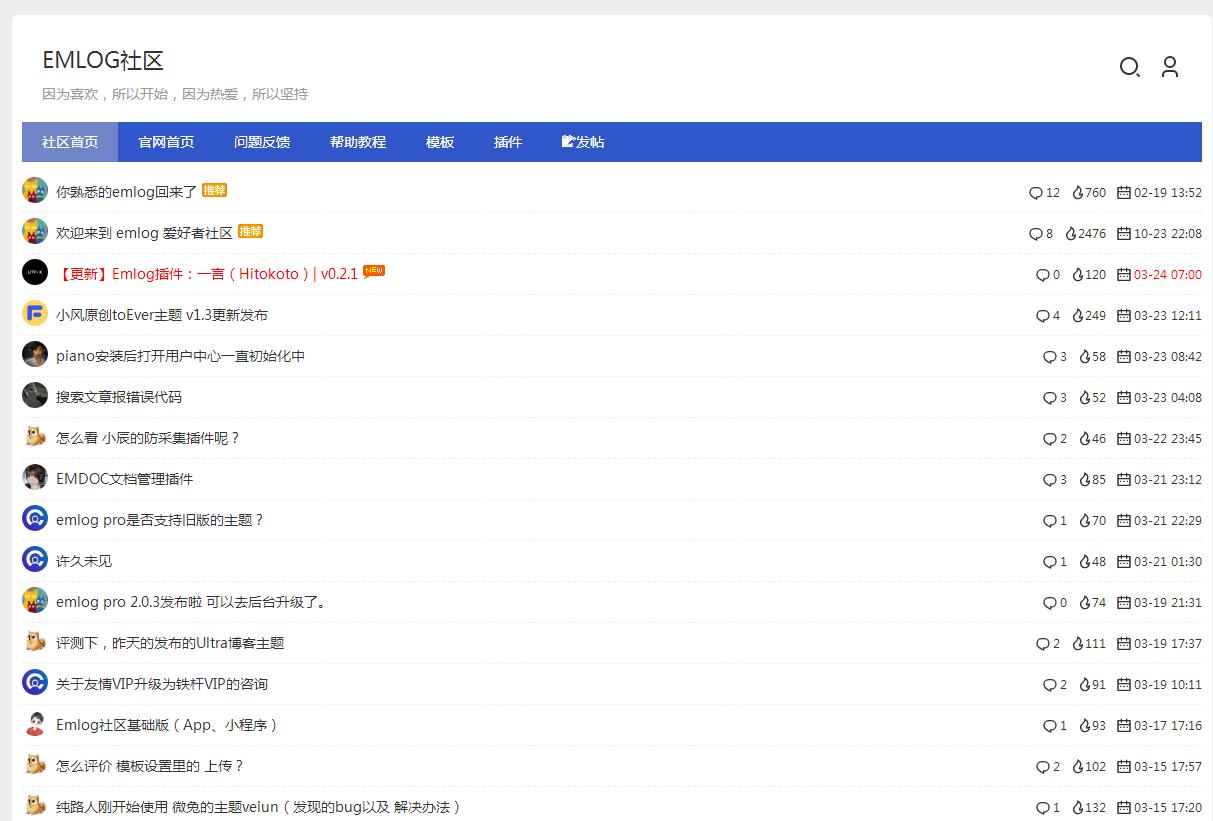1213x821 pixels.
Task: Click flame views icon showing 2476
Action: pyautogui.click(x=1071, y=234)
